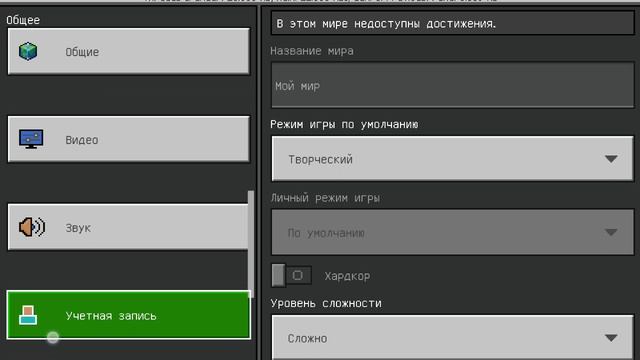Image resolution: width=640 pixels, height=360 pixels.
Task: Click the arrow on the По умолчанию dropdown
Action: 611,233
